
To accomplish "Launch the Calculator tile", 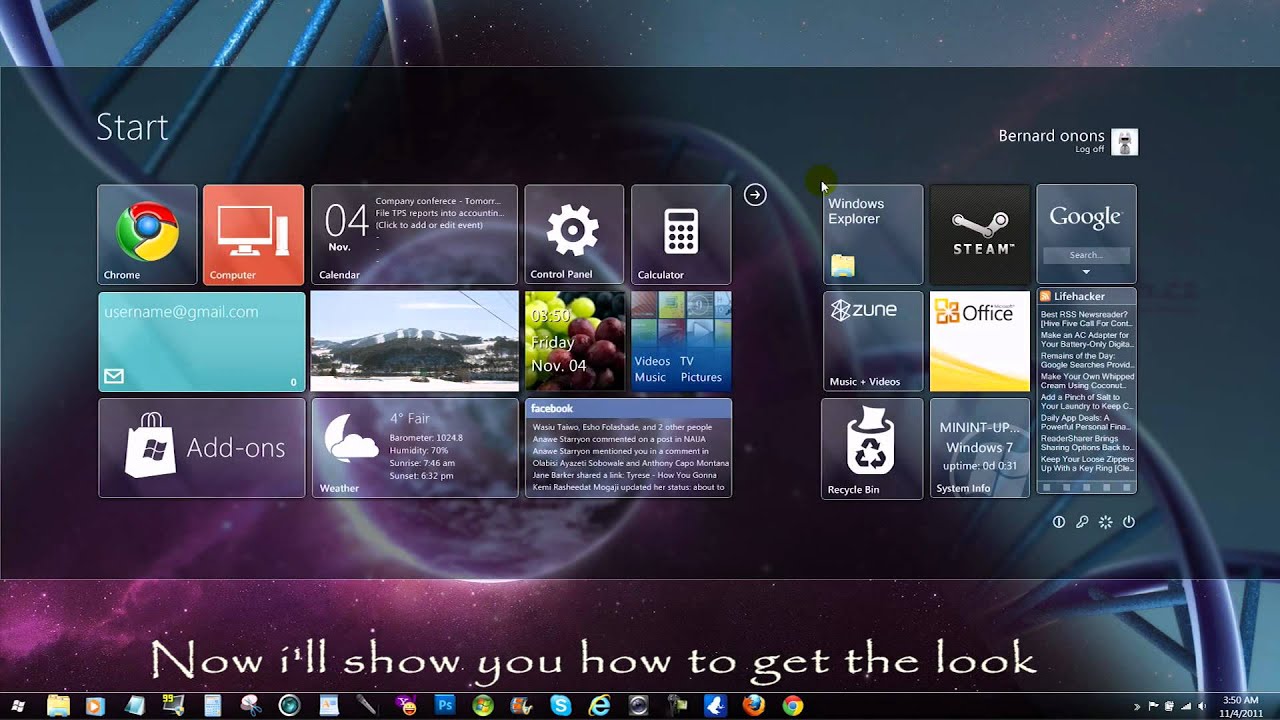I will coord(681,234).
